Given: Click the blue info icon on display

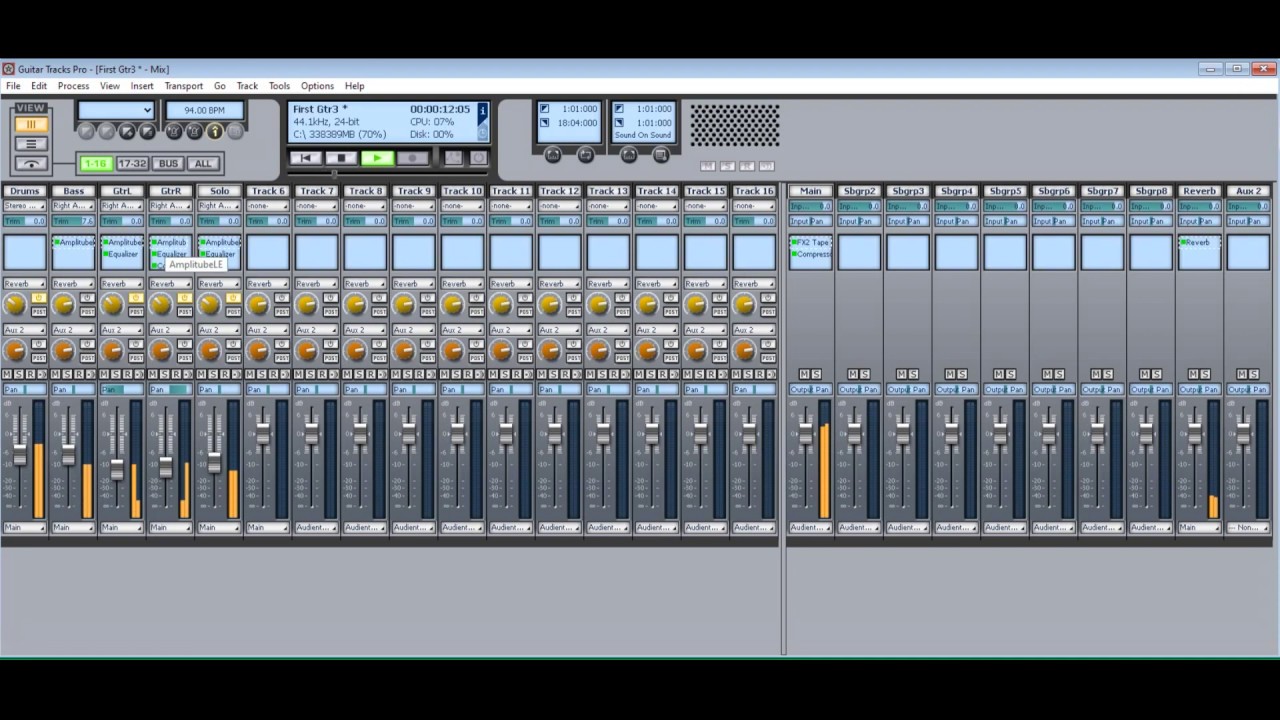Looking at the screenshot, I should [483, 110].
